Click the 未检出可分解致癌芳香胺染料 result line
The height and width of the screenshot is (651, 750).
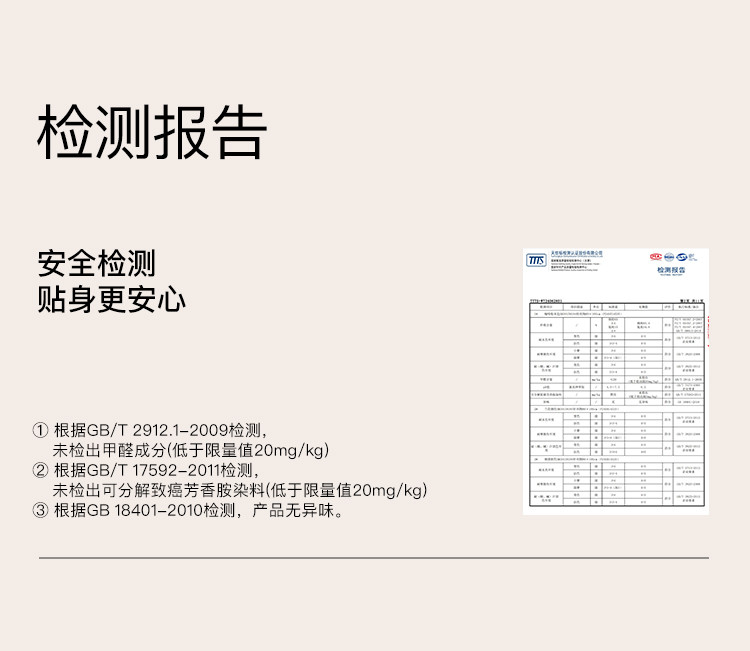pos(240,491)
